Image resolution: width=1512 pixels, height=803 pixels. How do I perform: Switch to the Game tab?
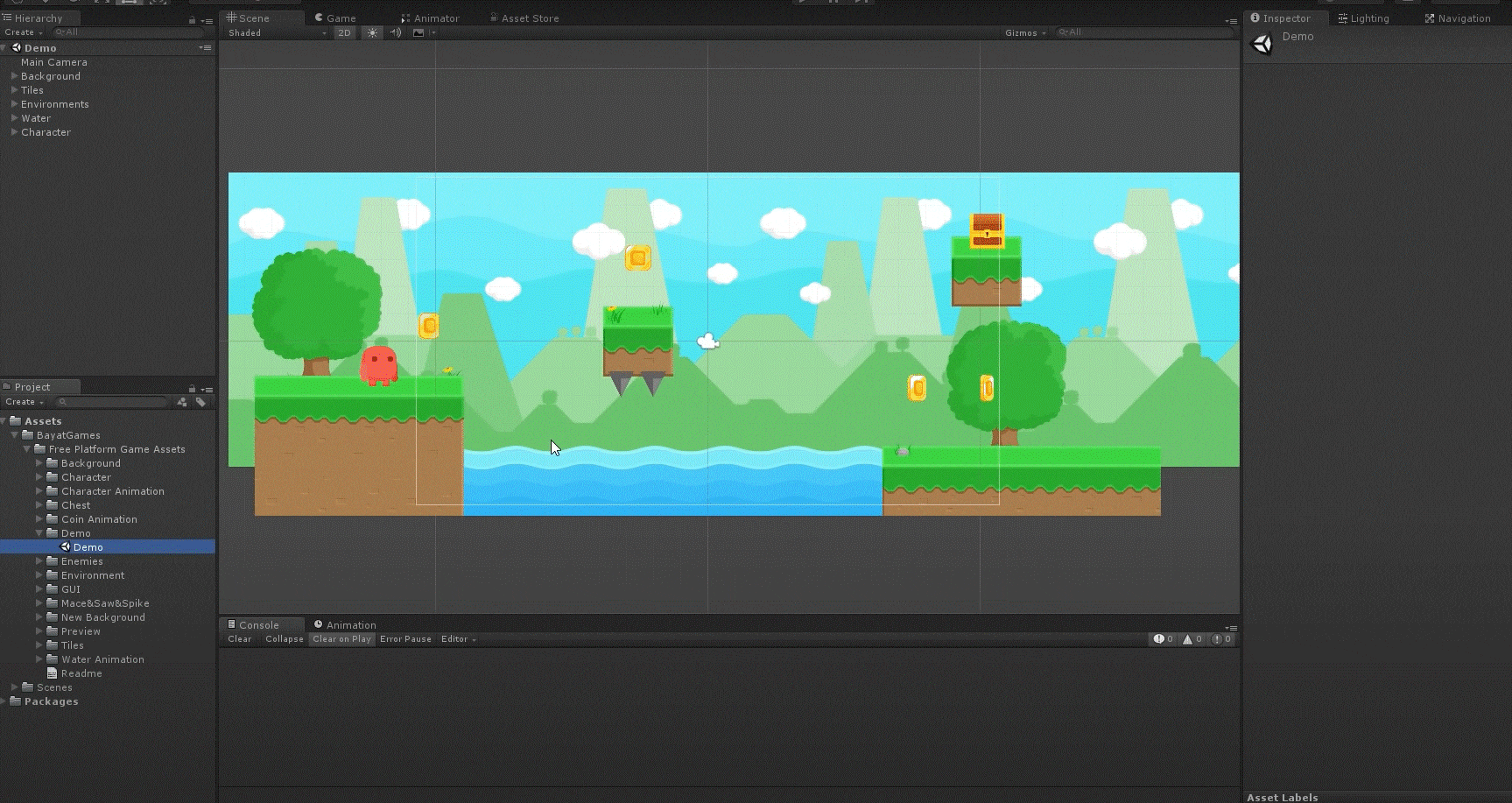click(x=336, y=18)
